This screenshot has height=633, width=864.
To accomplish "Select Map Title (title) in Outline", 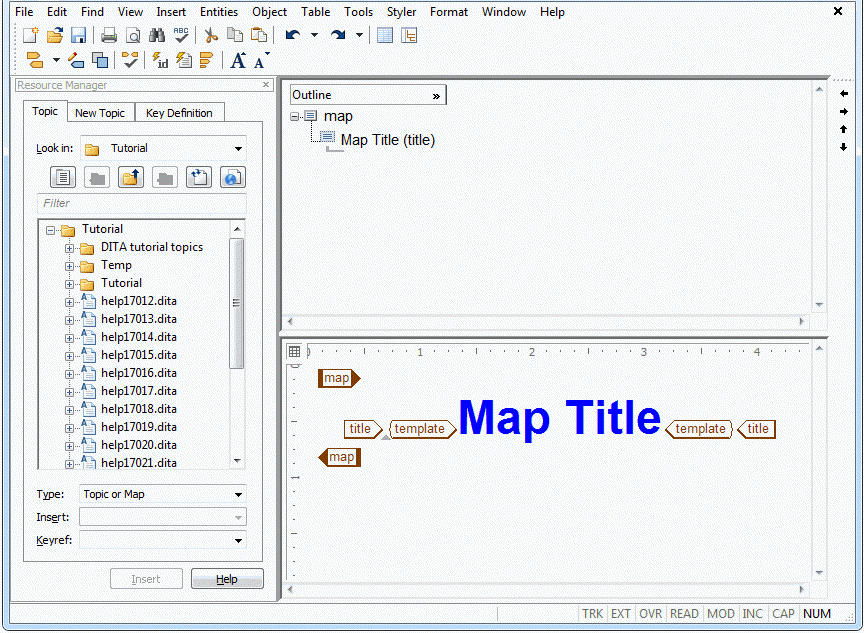I will pos(388,140).
